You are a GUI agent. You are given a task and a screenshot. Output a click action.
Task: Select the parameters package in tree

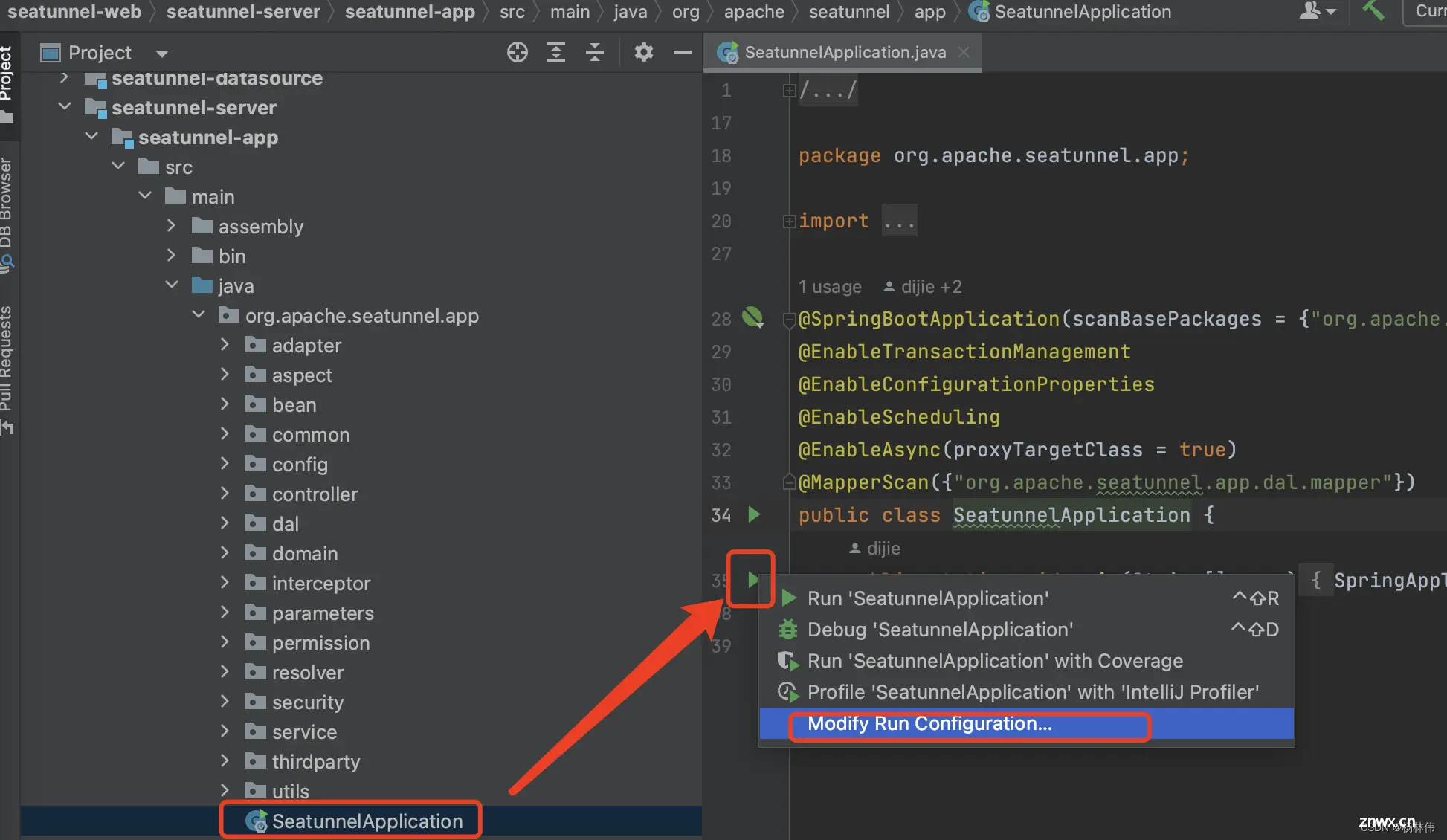[x=323, y=613]
